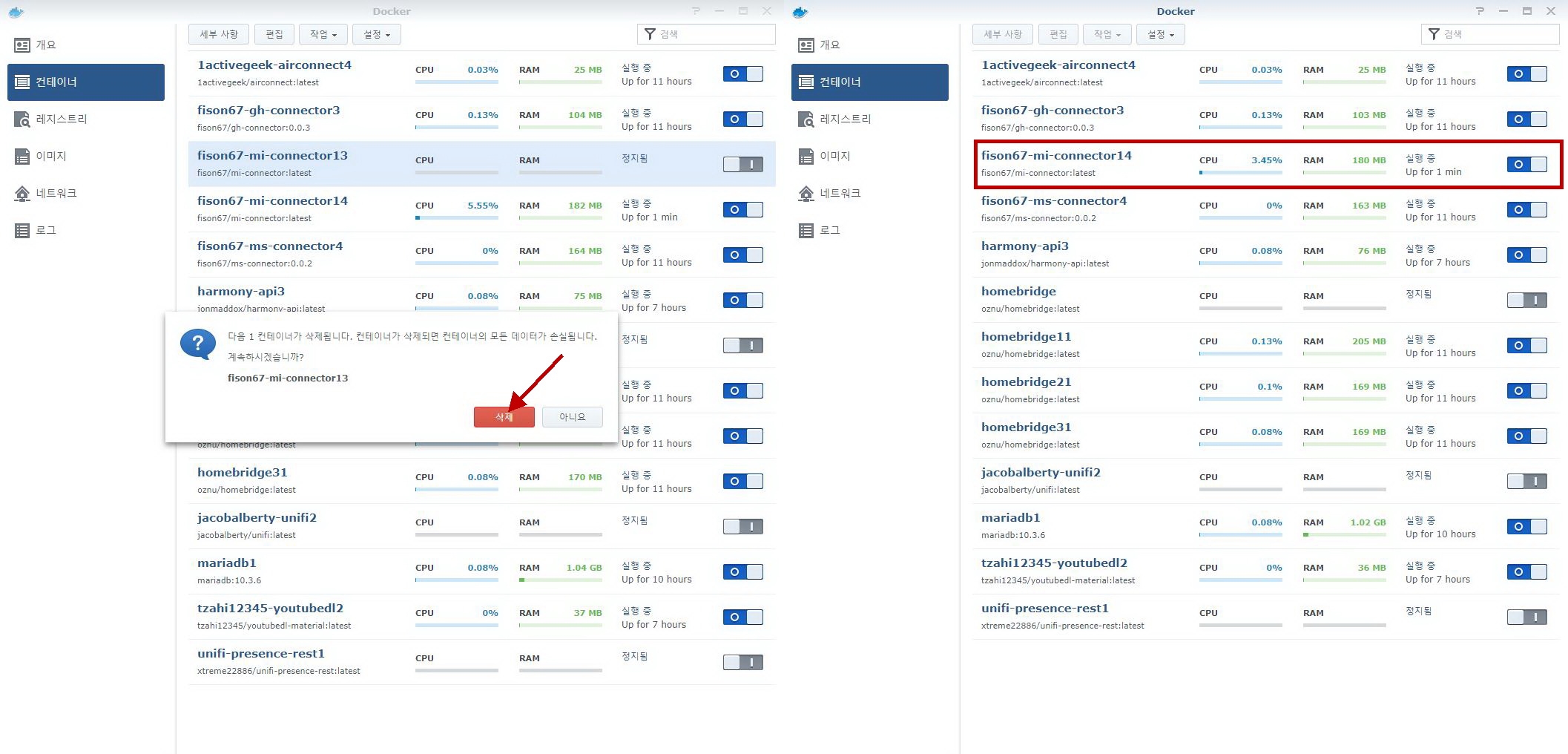
Task: Start unifi-presence-rest1 in right window
Action: point(1527,617)
